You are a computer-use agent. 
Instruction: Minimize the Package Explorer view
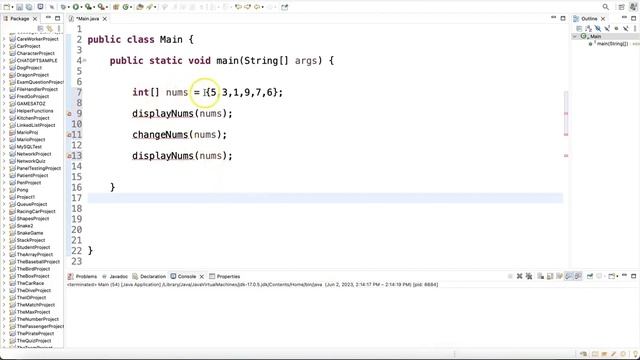pos(48,18)
